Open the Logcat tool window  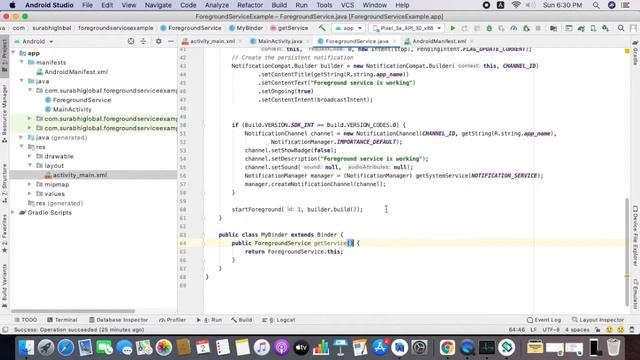click(x=278, y=320)
